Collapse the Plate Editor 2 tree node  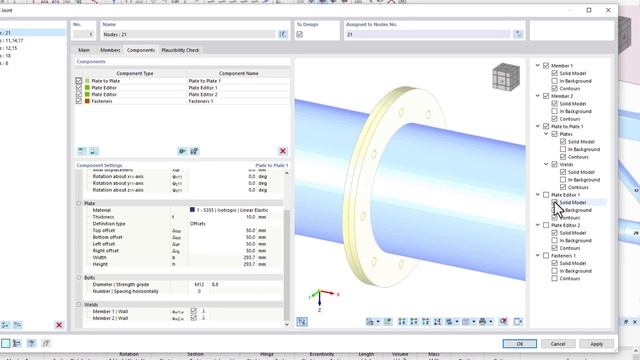pos(538,225)
